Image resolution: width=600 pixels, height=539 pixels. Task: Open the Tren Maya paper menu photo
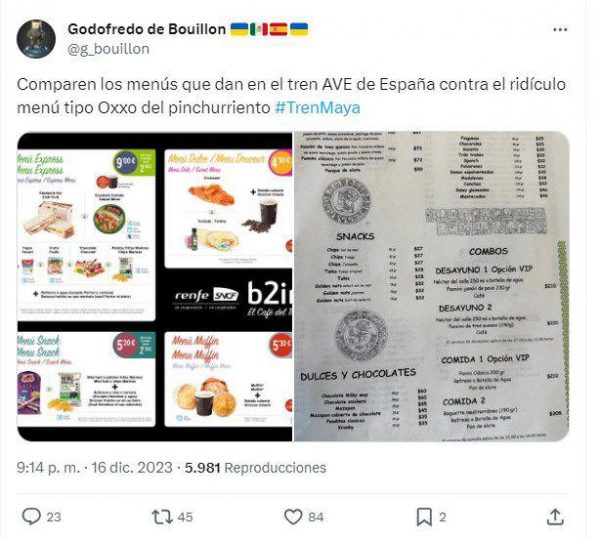click(432, 287)
